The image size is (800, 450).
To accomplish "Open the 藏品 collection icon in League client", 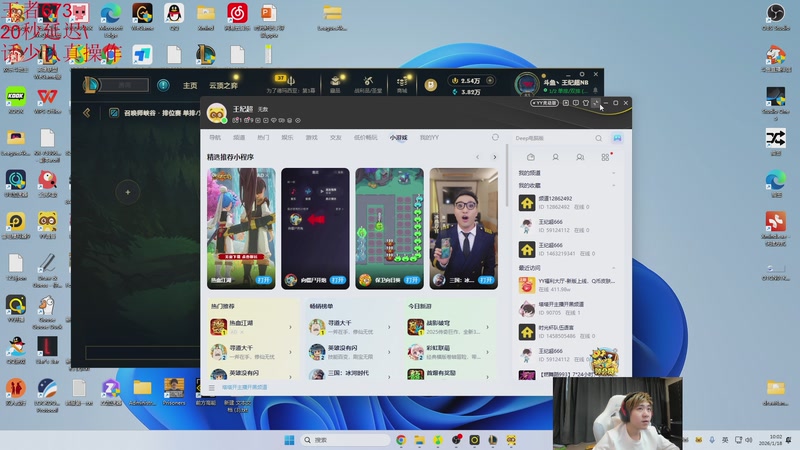I will coord(335,84).
